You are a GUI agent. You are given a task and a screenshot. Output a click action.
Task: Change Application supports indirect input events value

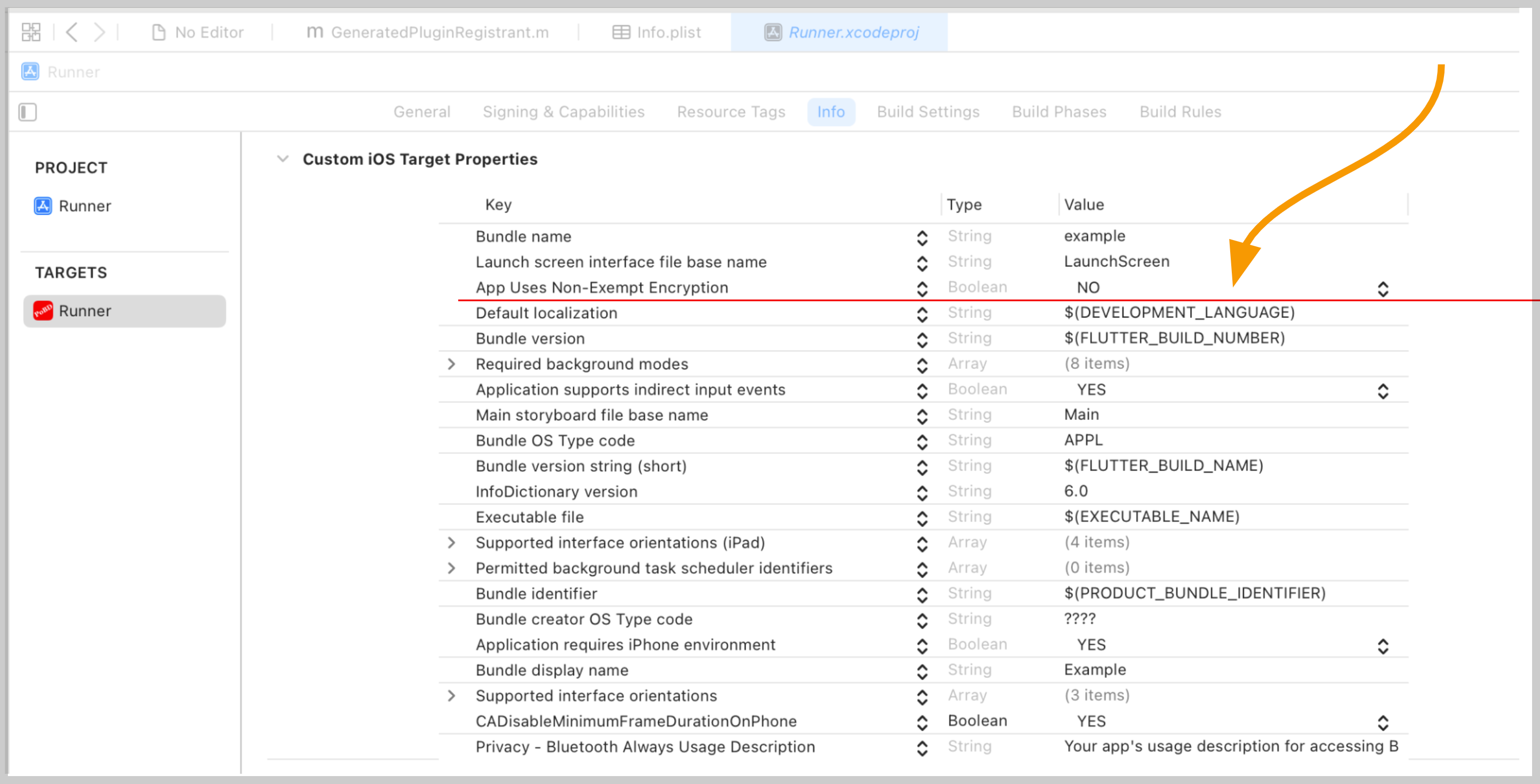pos(1382,391)
